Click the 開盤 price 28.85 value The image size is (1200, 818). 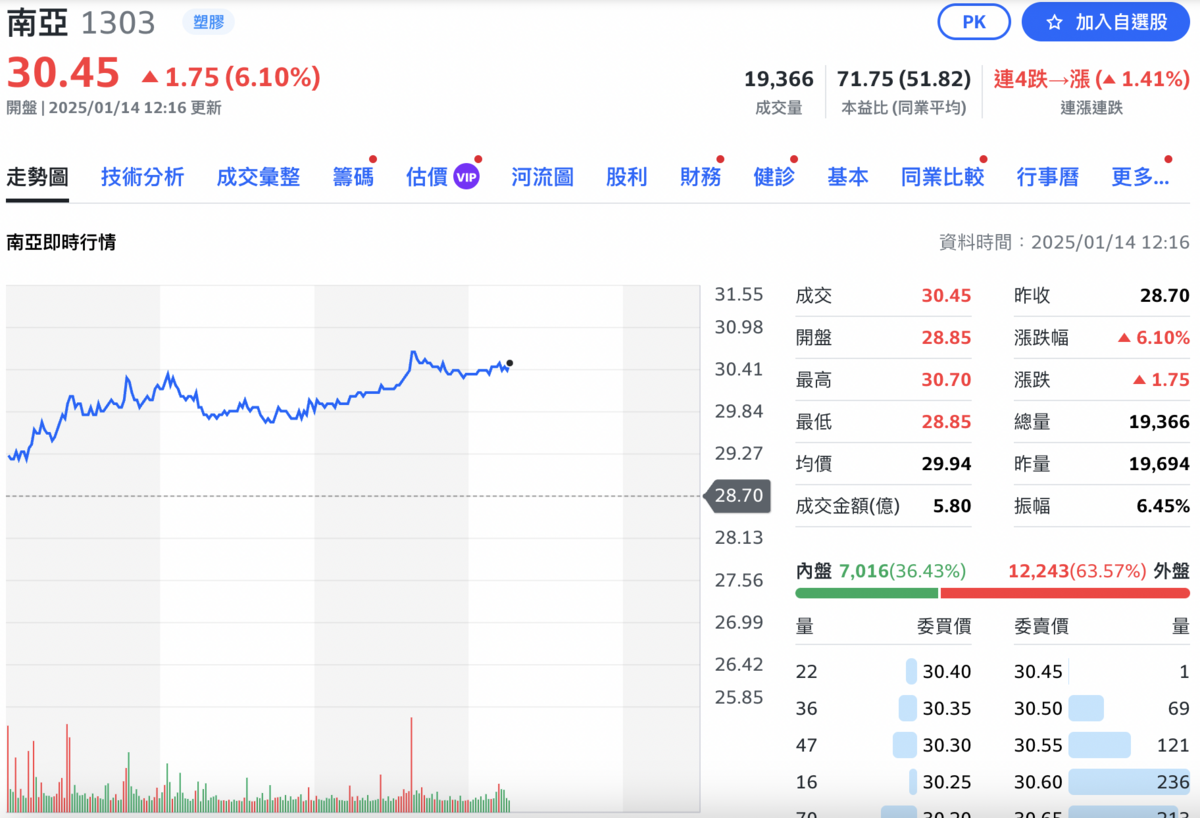(x=946, y=338)
